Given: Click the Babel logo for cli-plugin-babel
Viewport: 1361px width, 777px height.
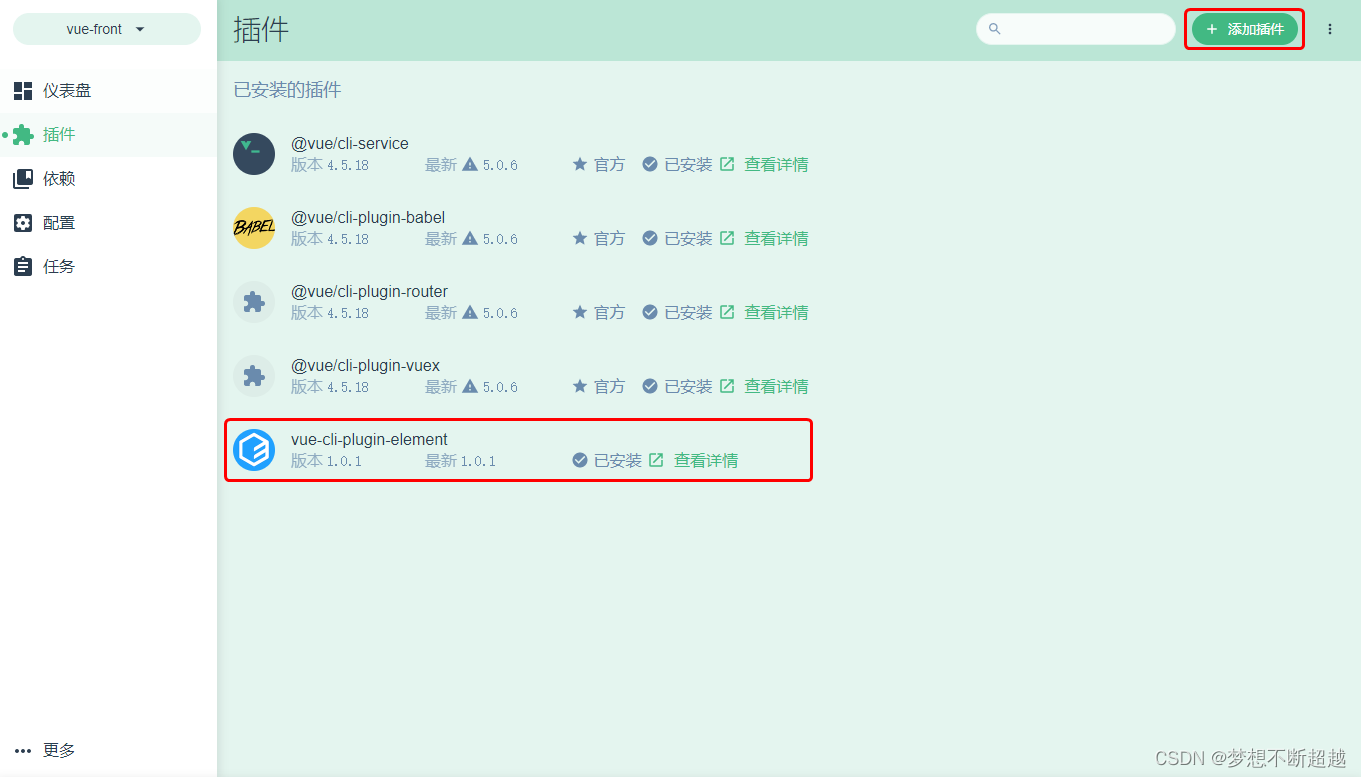Looking at the screenshot, I should [254, 228].
